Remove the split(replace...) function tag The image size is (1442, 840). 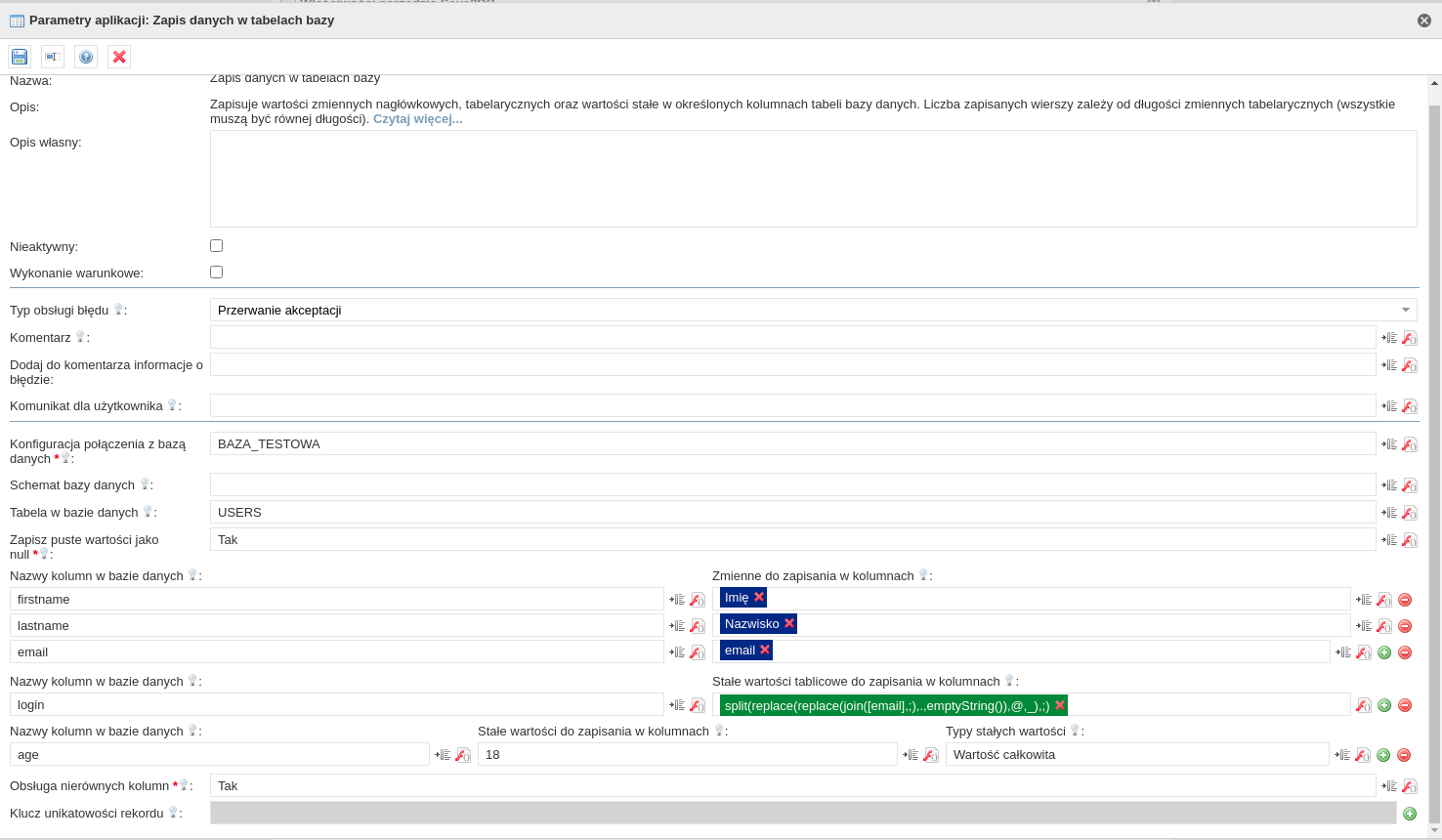[x=1059, y=705]
